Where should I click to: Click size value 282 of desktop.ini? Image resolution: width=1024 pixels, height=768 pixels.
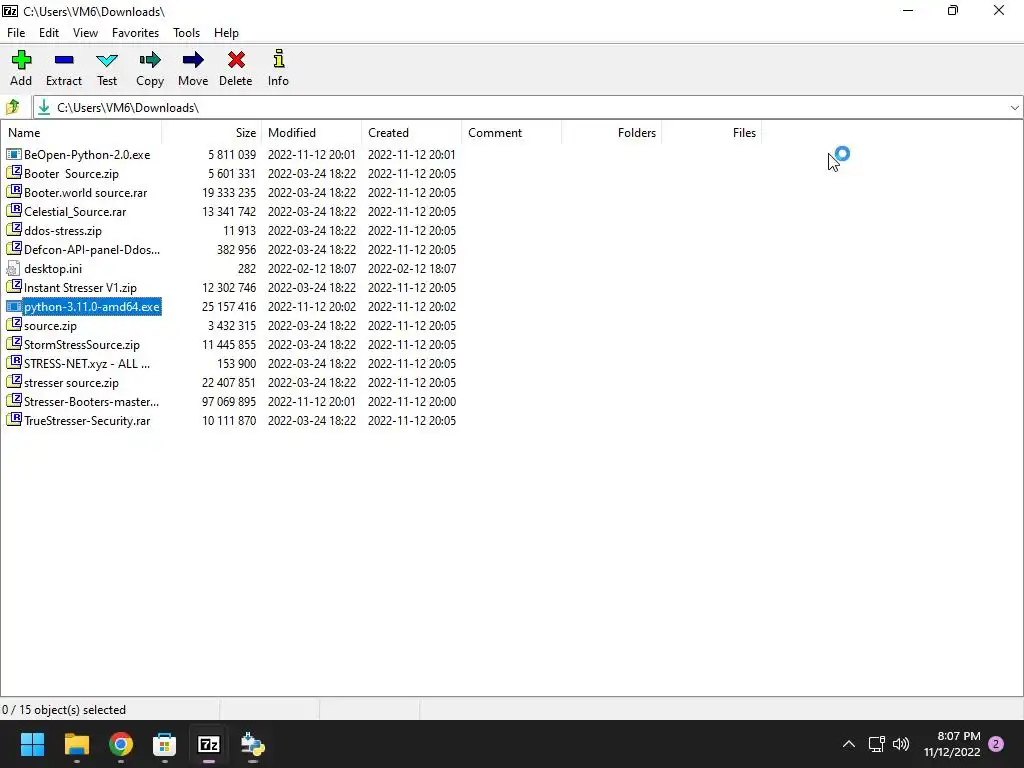click(x=247, y=268)
